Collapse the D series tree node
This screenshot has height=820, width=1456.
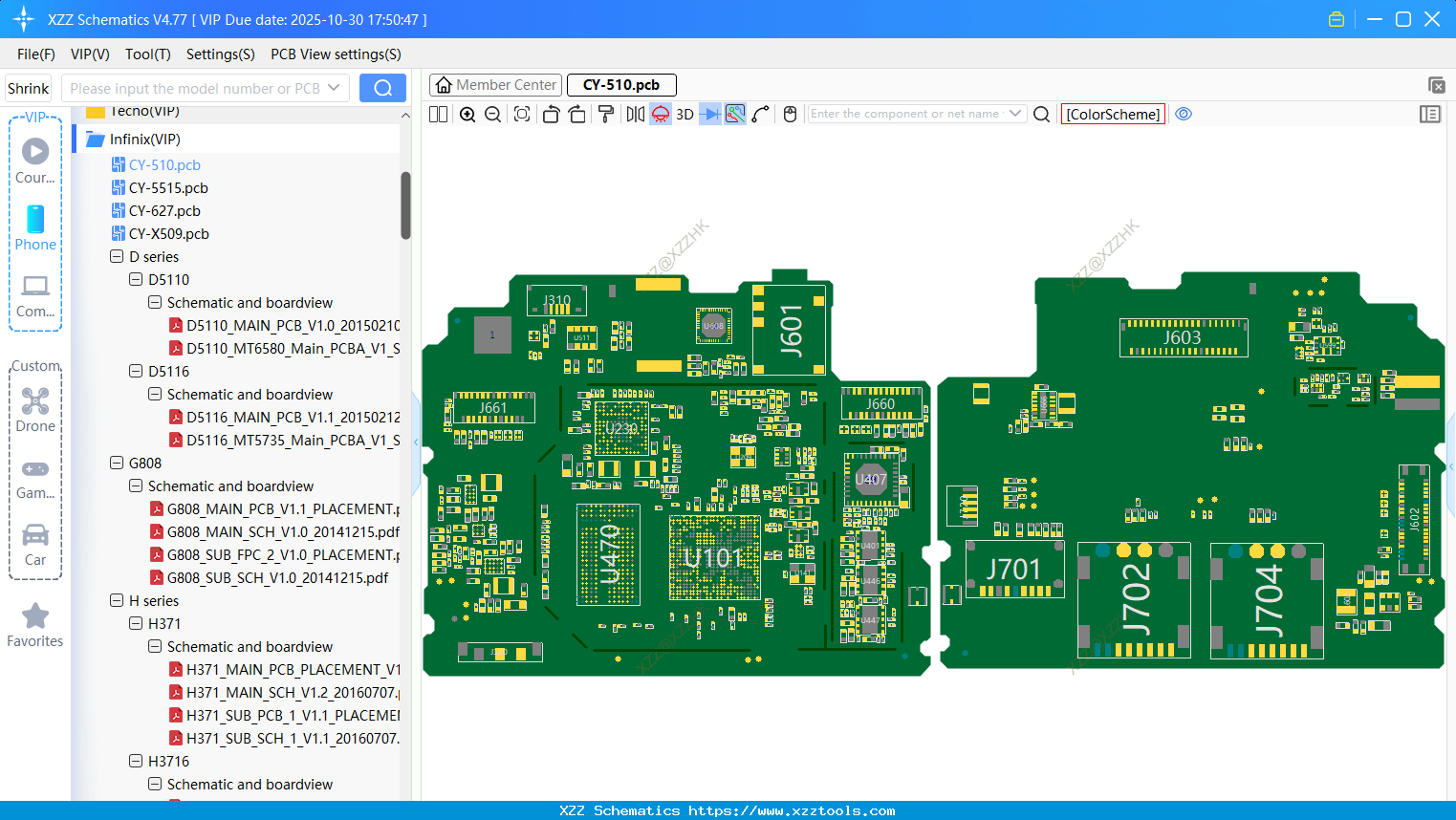click(116, 256)
